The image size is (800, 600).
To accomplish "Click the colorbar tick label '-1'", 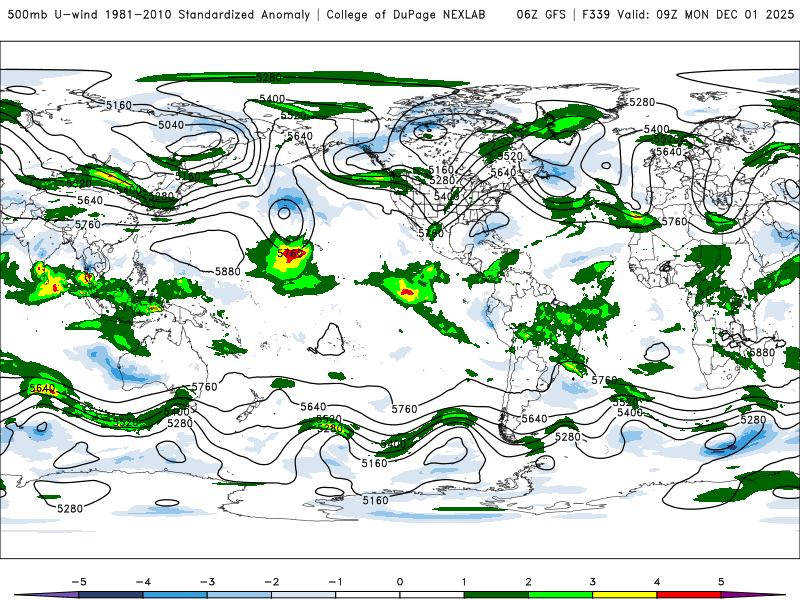I will tap(336, 582).
